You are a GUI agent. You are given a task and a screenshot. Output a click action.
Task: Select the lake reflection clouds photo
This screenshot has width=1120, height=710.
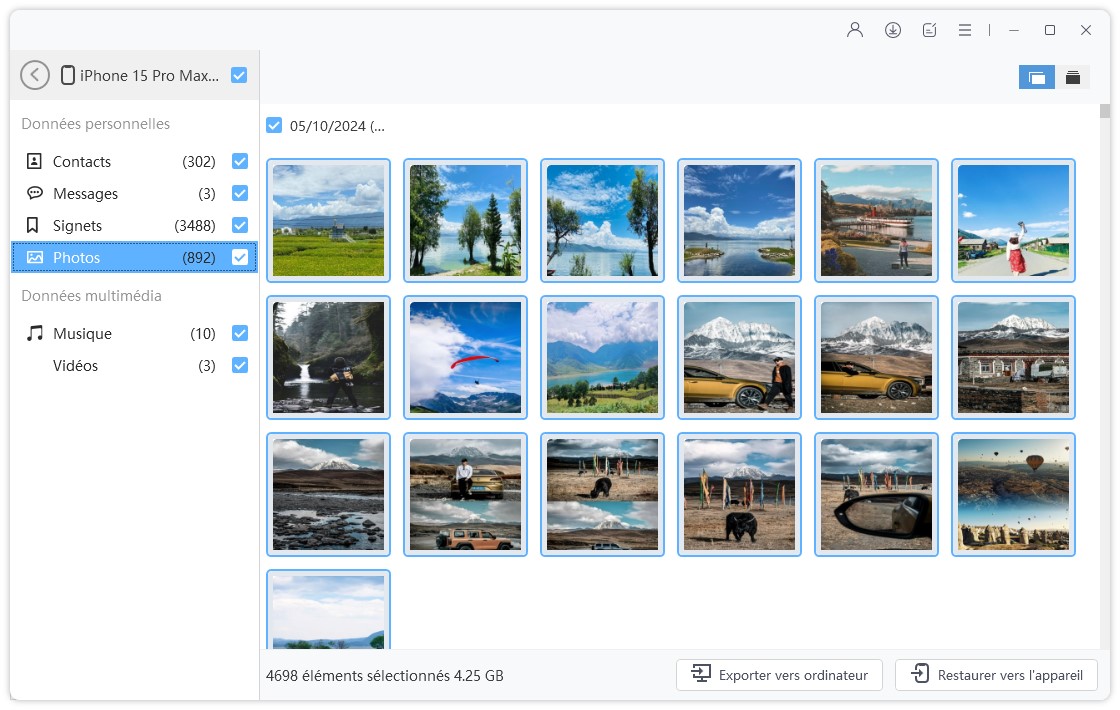(x=739, y=221)
